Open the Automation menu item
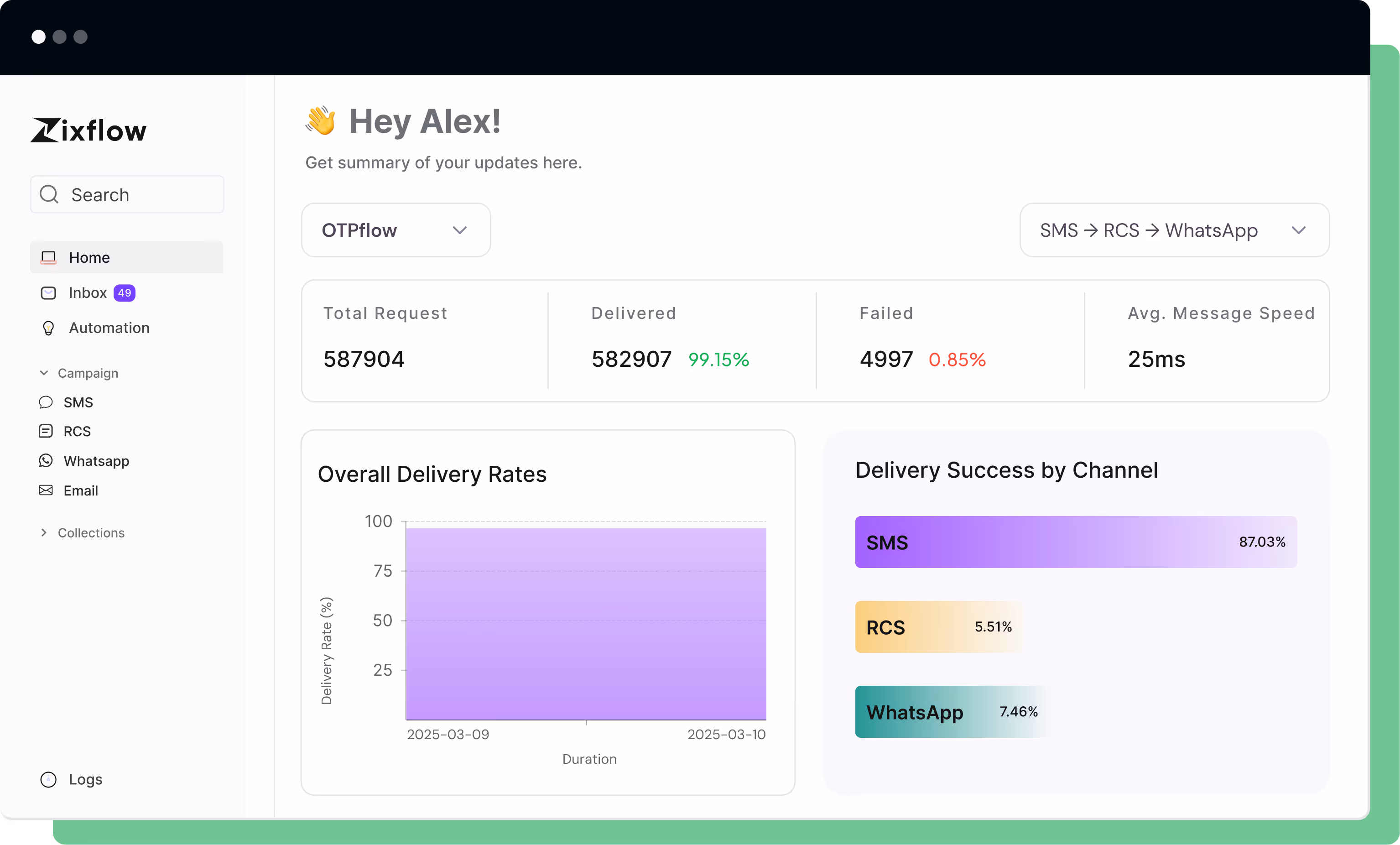The image size is (1400, 845). [109, 328]
